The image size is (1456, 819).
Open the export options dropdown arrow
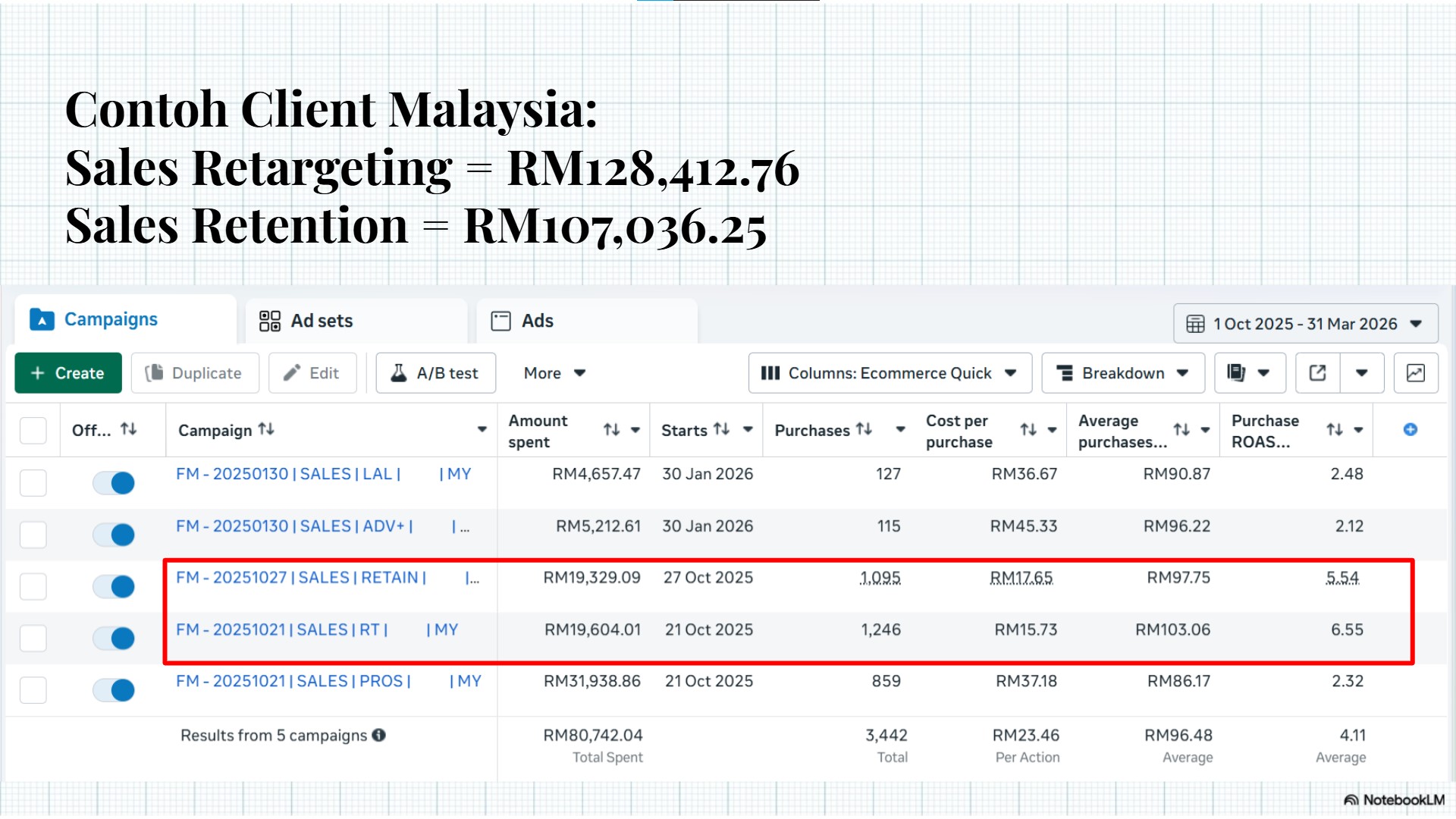pyautogui.click(x=1362, y=373)
